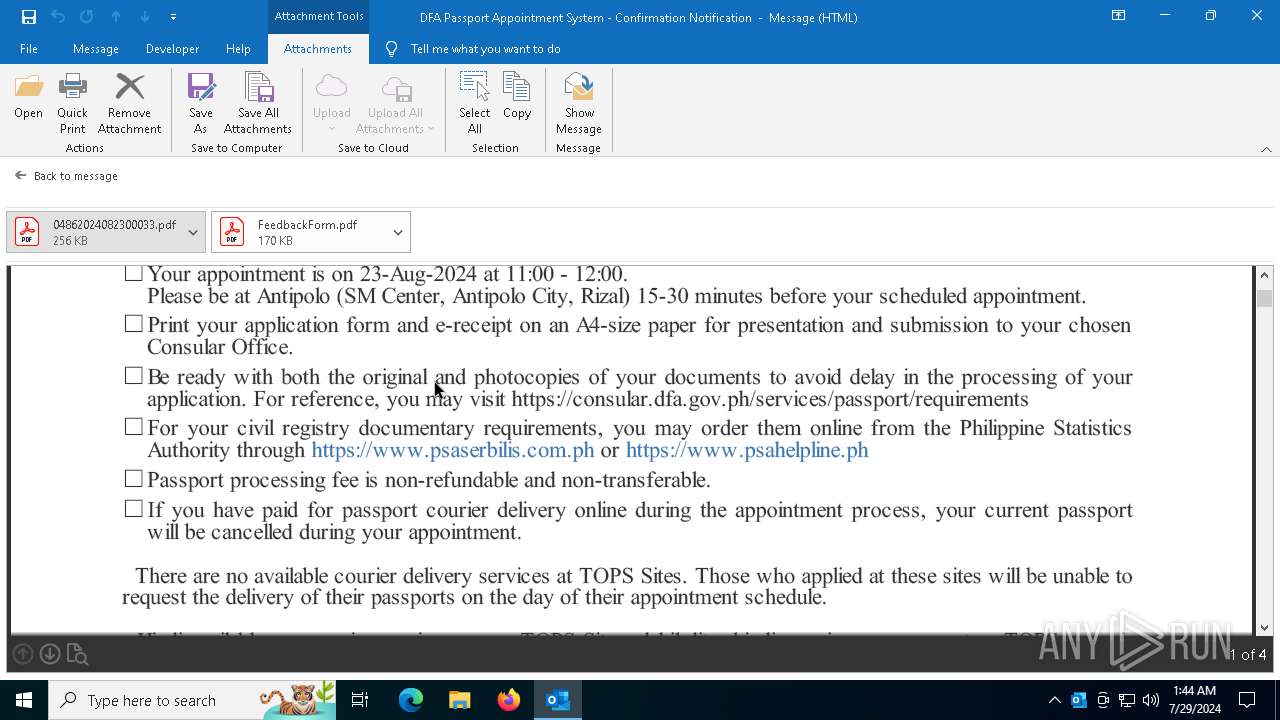The width and height of the screenshot is (1280, 720).
Task: Open the Windows Start menu
Action: (24, 700)
